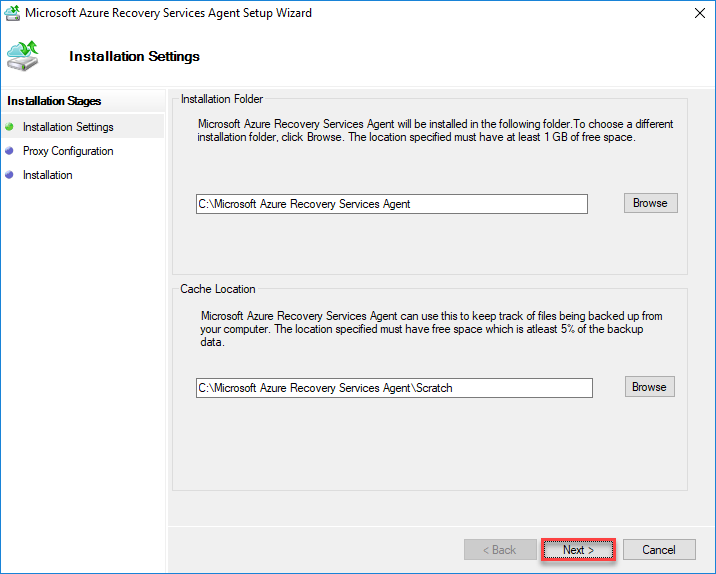Click the Installation Folder group label
Screen dimensions: 716x574
[x=221, y=99]
